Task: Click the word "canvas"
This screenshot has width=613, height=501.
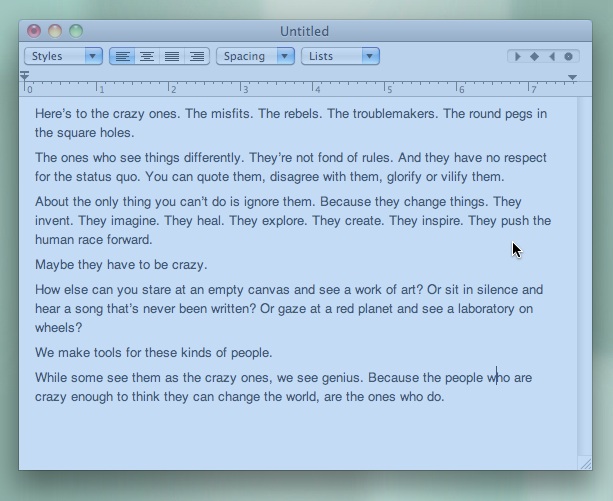Action: click(x=269, y=290)
